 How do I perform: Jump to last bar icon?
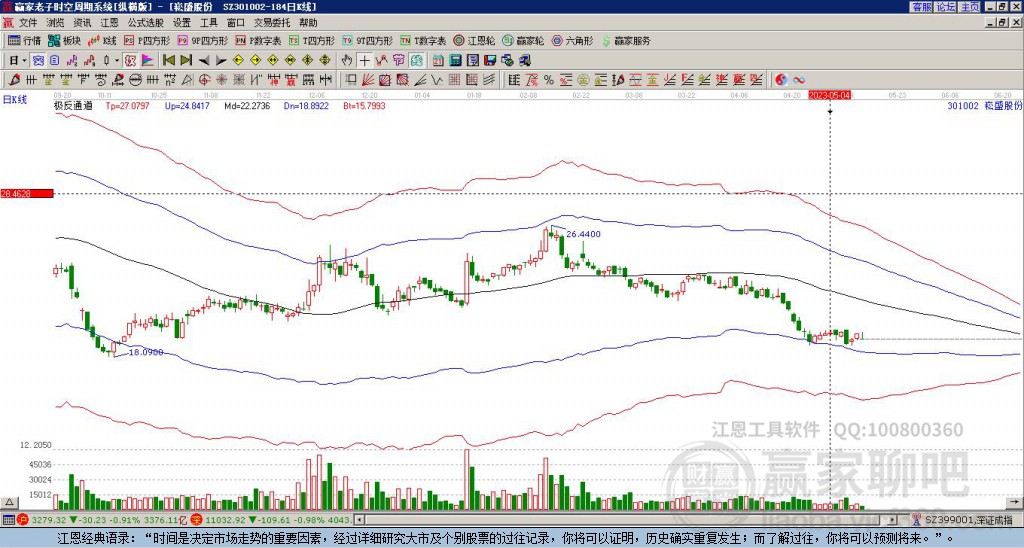coord(186,60)
